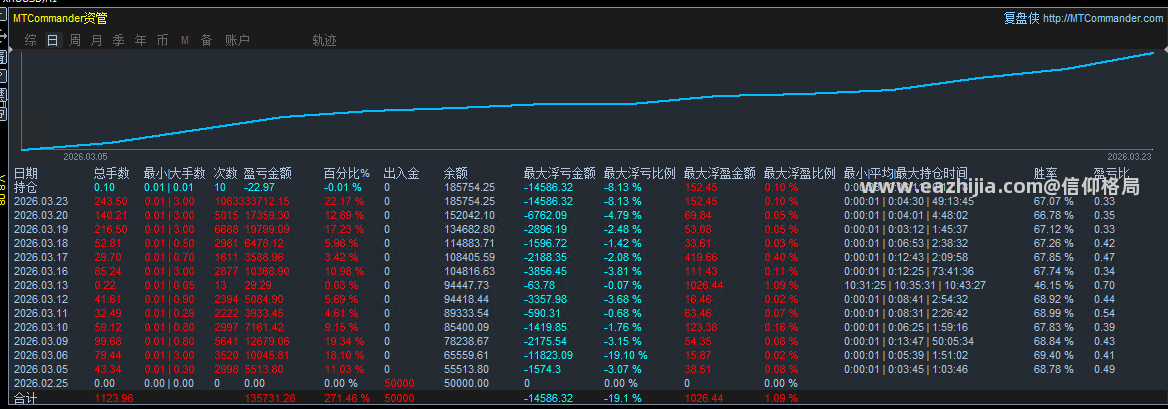Select the 2026.03.20 date row
The height and width of the screenshot is (409, 1168).
[x=41, y=215]
